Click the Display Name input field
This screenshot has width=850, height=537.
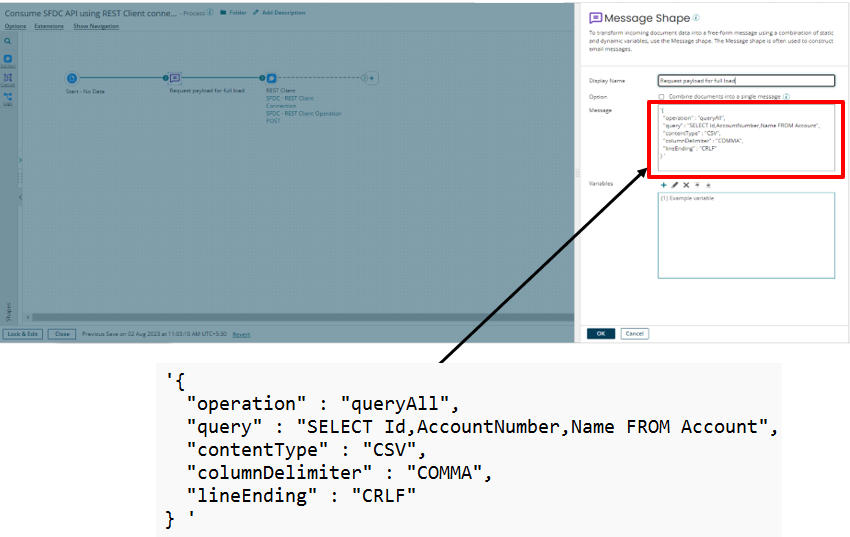pyautogui.click(x=745, y=80)
